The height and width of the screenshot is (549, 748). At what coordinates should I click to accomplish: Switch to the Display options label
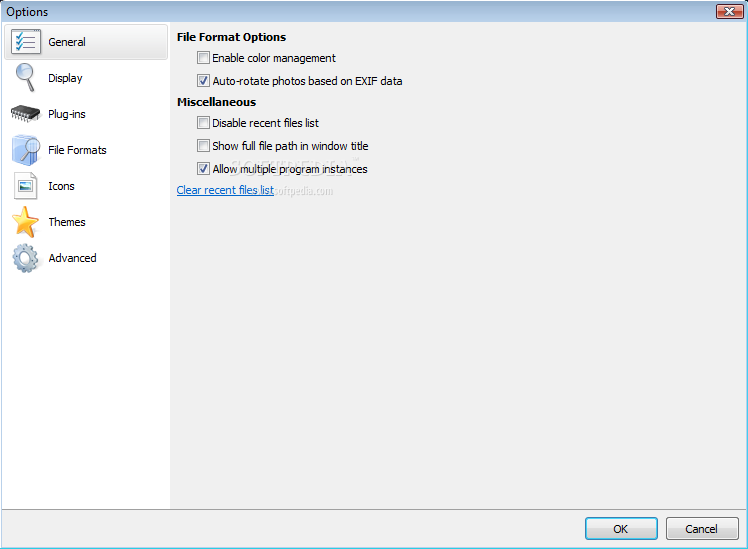[65, 78]
